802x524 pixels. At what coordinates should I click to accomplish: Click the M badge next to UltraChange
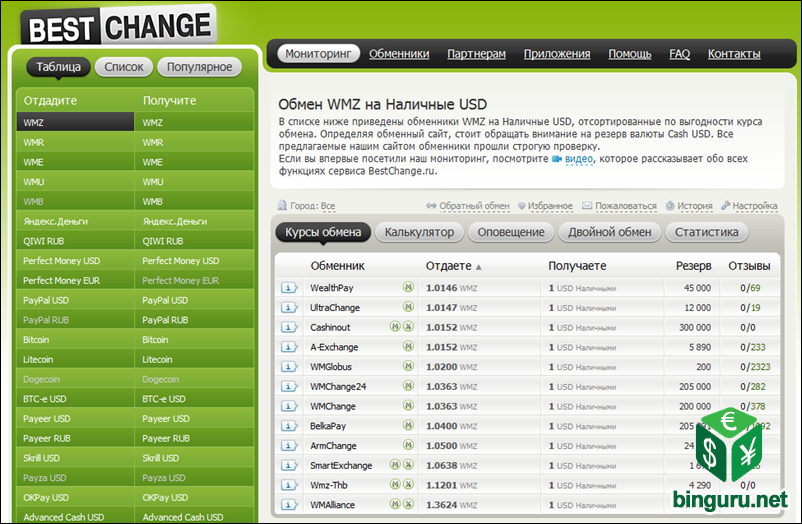(408, 307)
